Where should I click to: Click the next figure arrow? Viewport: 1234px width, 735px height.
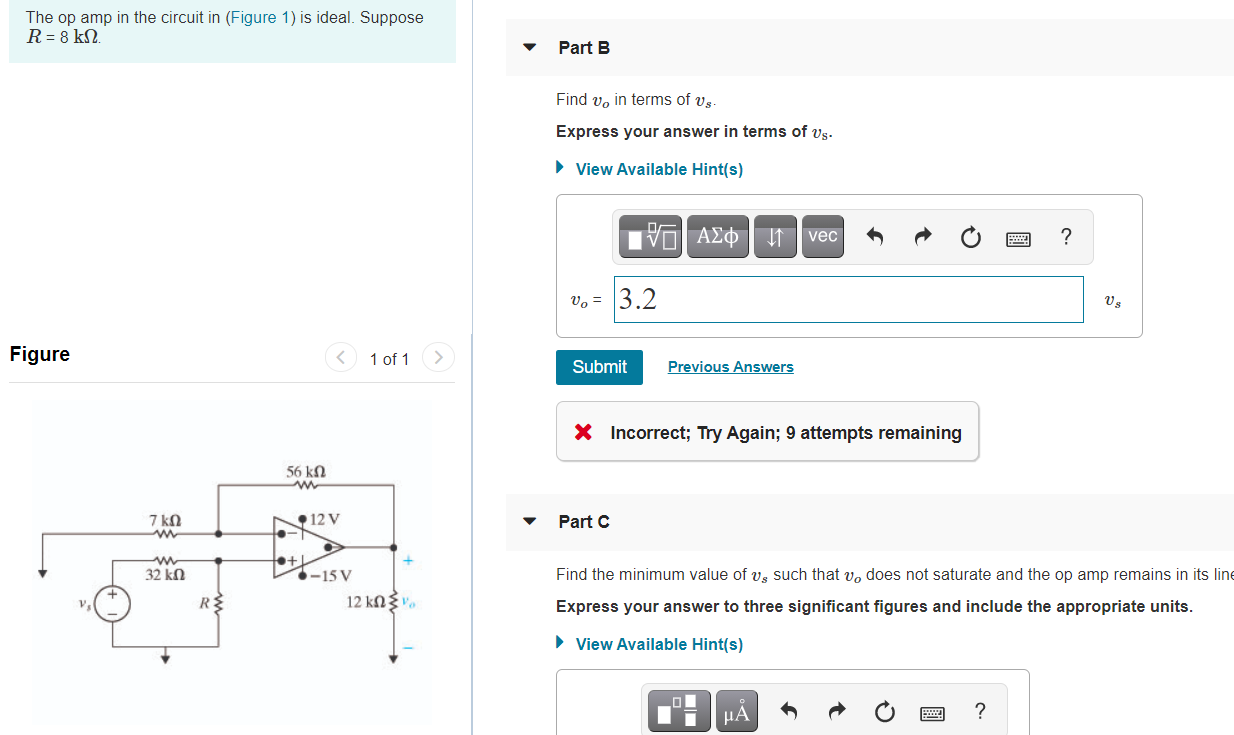(x=438, y=357)
